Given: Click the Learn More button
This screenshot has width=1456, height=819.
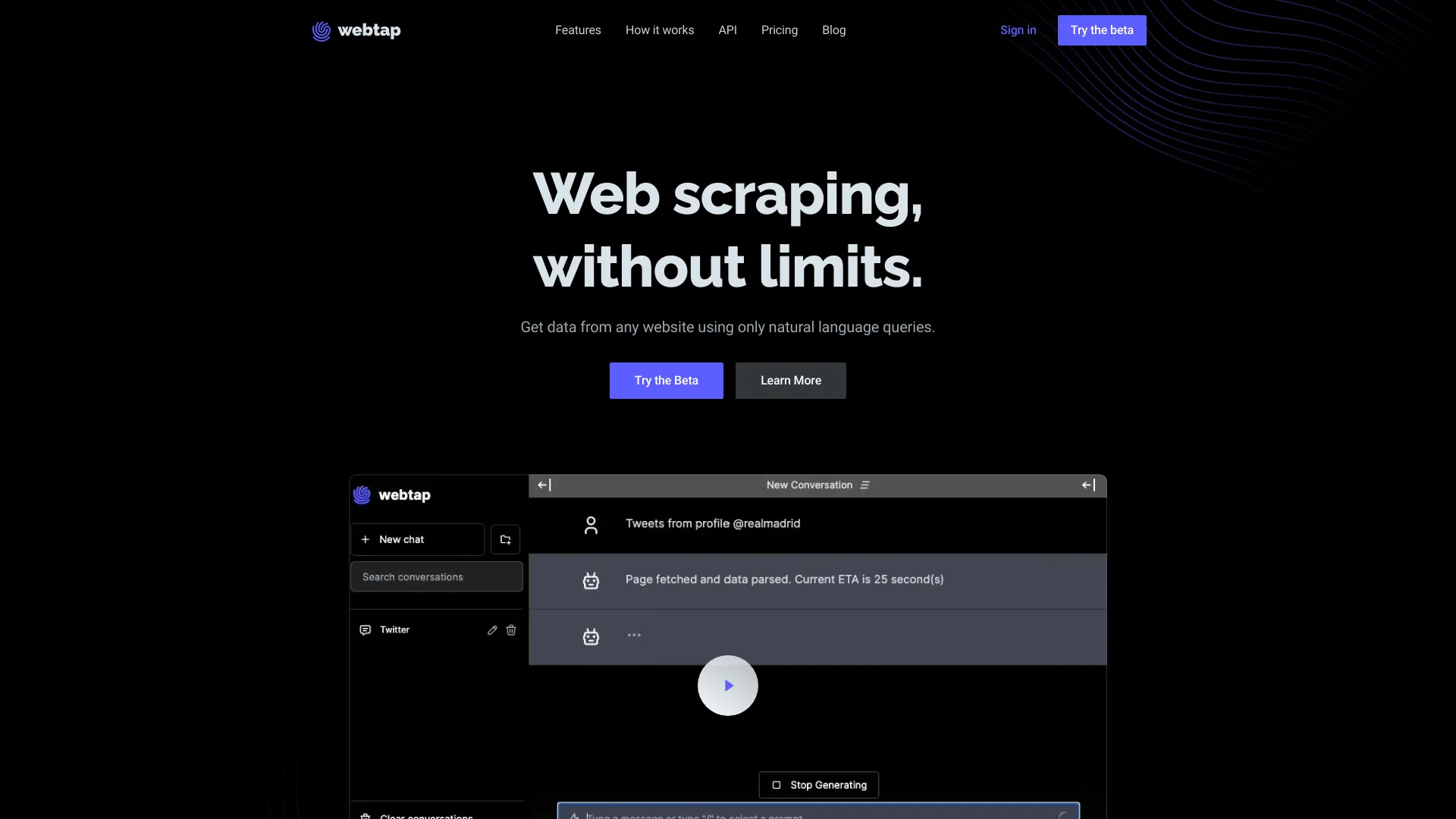Looking at the screenshot, I should pyautogui.click(x=791, y=380).
